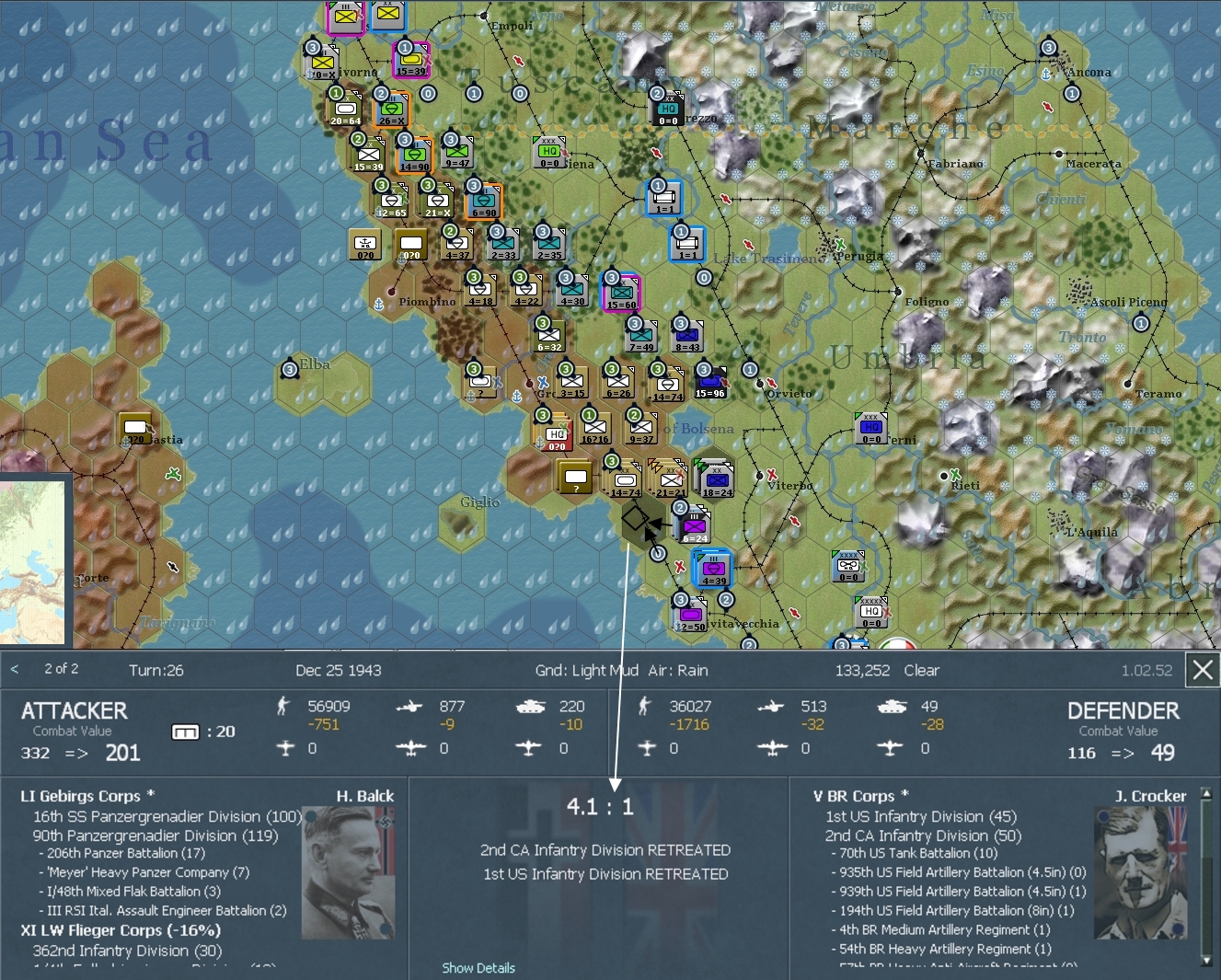Select the 9=37 infantry counter
The width and height of the screenshot is (1221, 980).
click(641, 428)
